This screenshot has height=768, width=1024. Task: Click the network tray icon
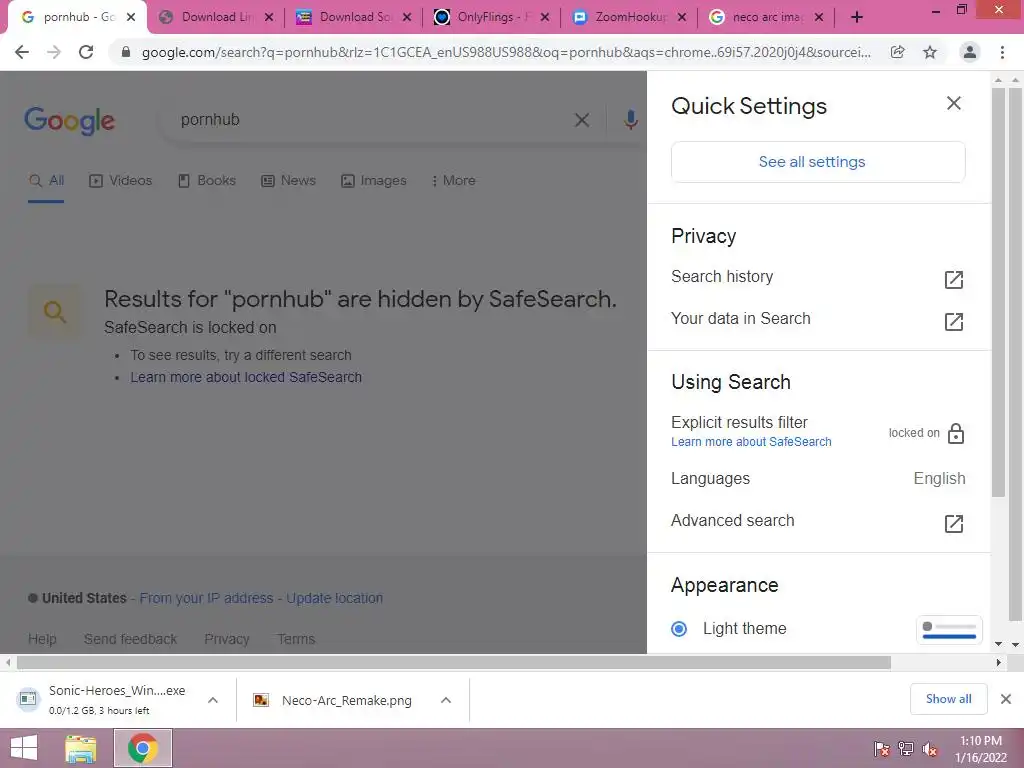(906, 749)
